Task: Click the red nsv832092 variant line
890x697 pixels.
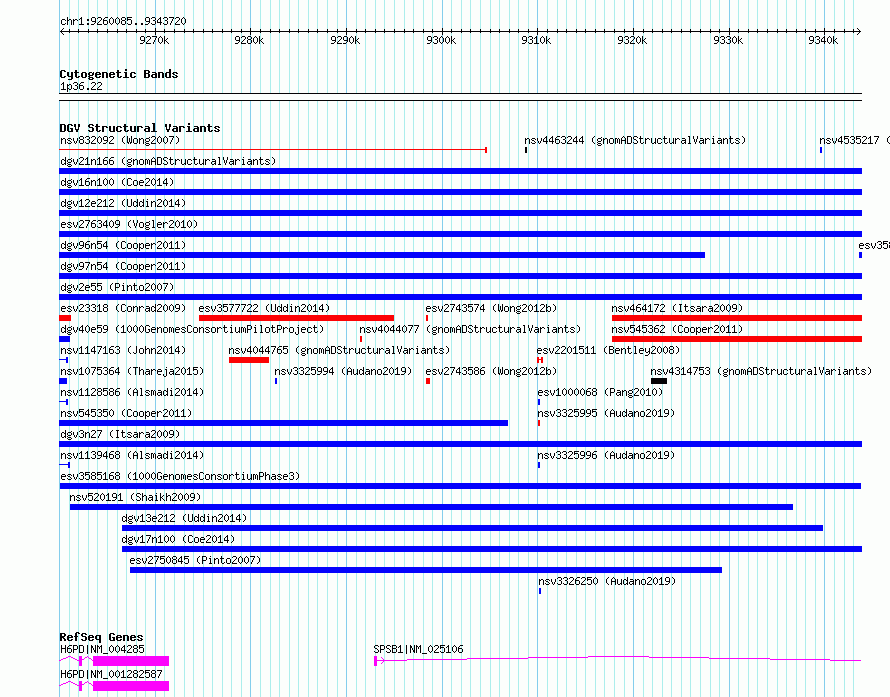Action: (x=273, y=150)
